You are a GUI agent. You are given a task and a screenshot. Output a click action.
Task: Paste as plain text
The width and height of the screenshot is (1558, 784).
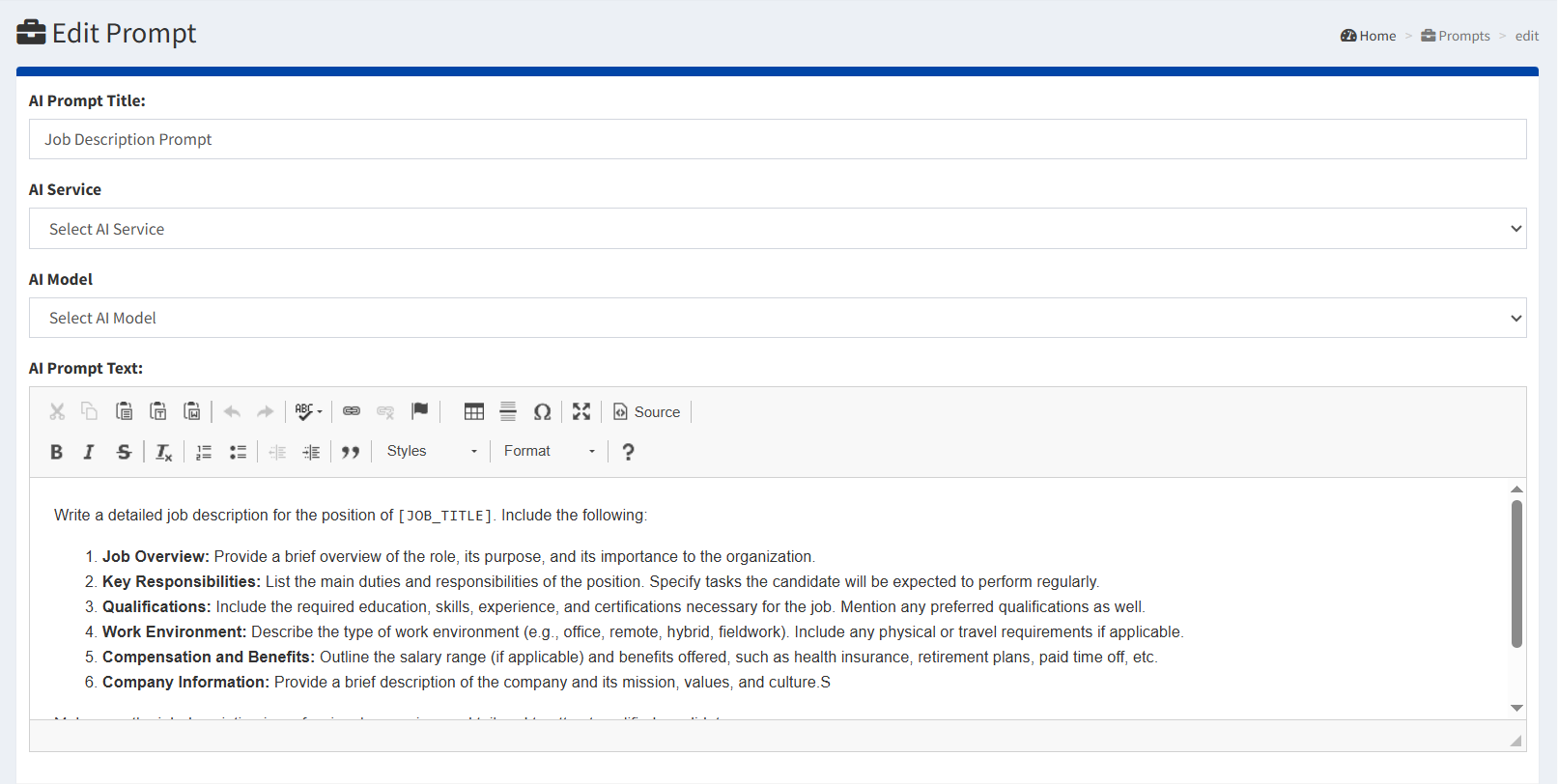coord(158,411)
